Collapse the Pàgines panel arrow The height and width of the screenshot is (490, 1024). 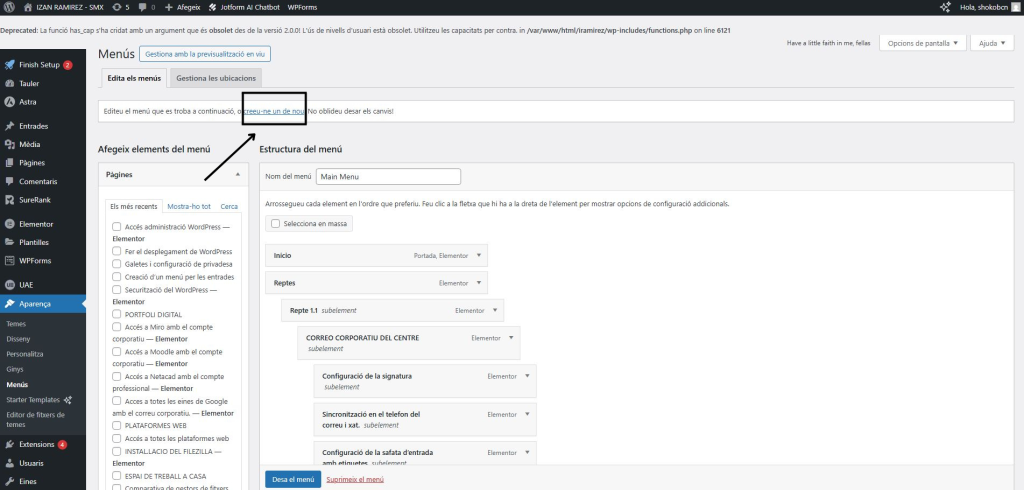point(237,174)
